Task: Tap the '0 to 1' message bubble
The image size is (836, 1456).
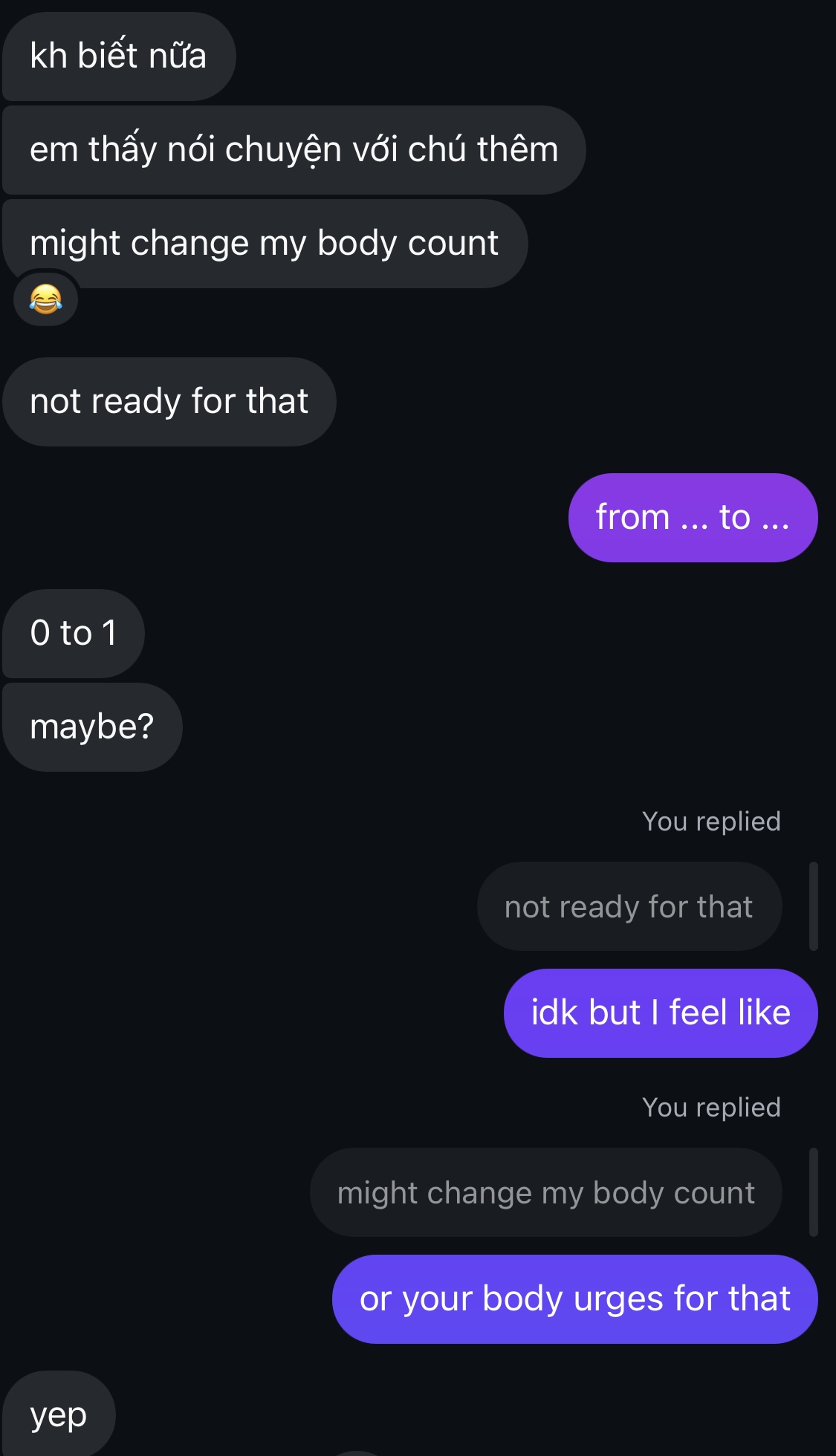Action: coord(74,634)
